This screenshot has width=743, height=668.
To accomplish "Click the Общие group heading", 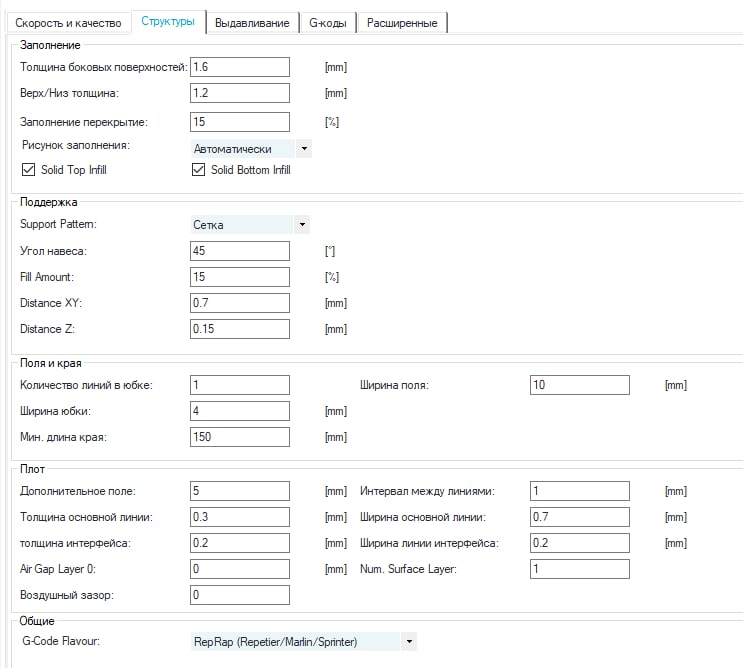I will point(37,621).
